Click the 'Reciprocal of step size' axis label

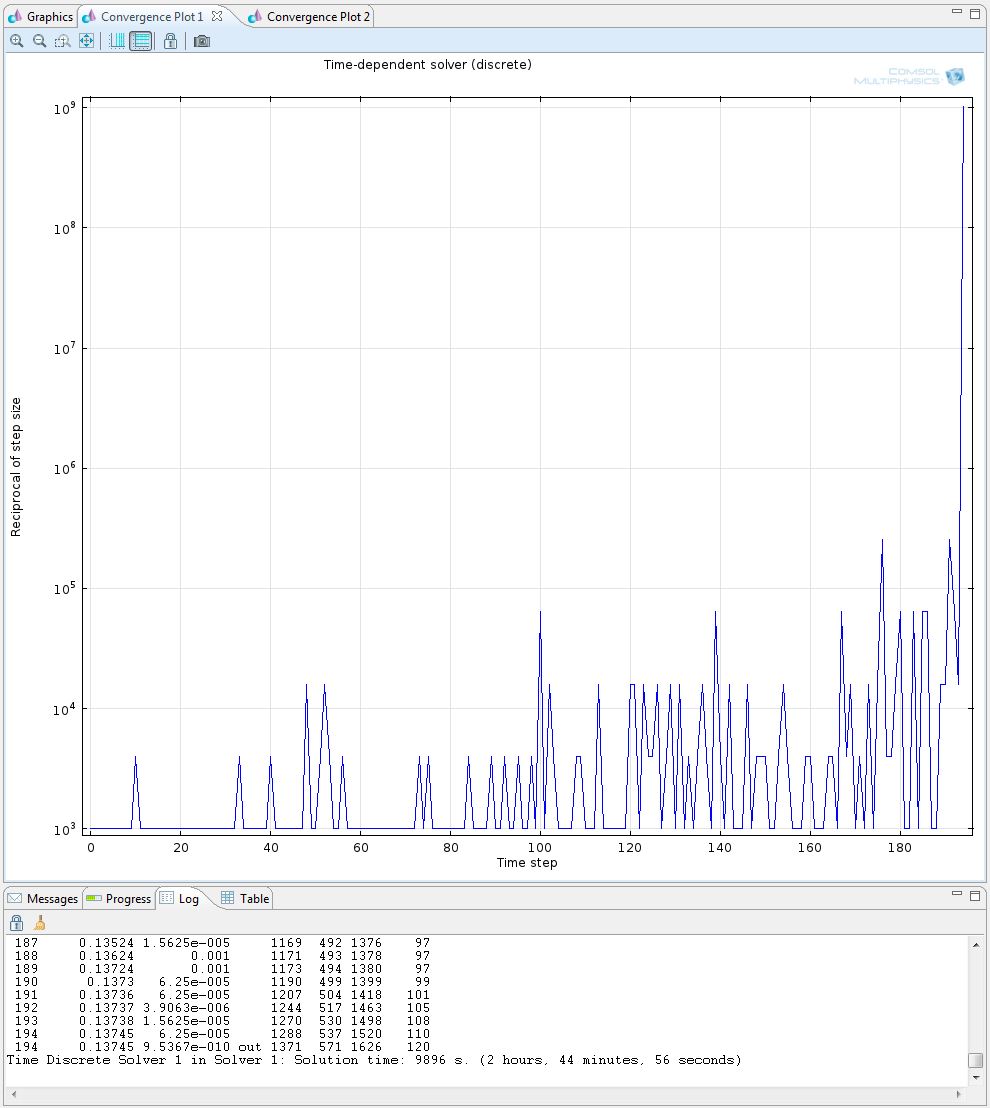pyautogui.click(x=16, y=467)
